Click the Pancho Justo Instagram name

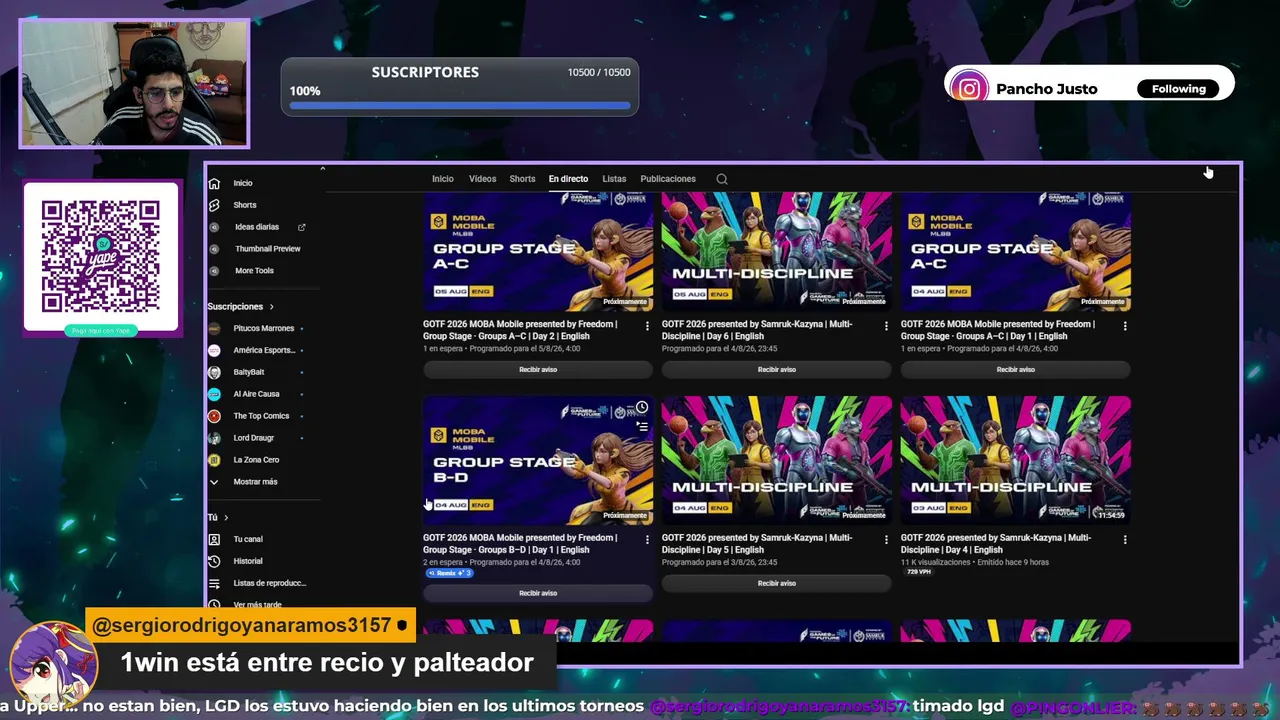(x=1047, y=89)
